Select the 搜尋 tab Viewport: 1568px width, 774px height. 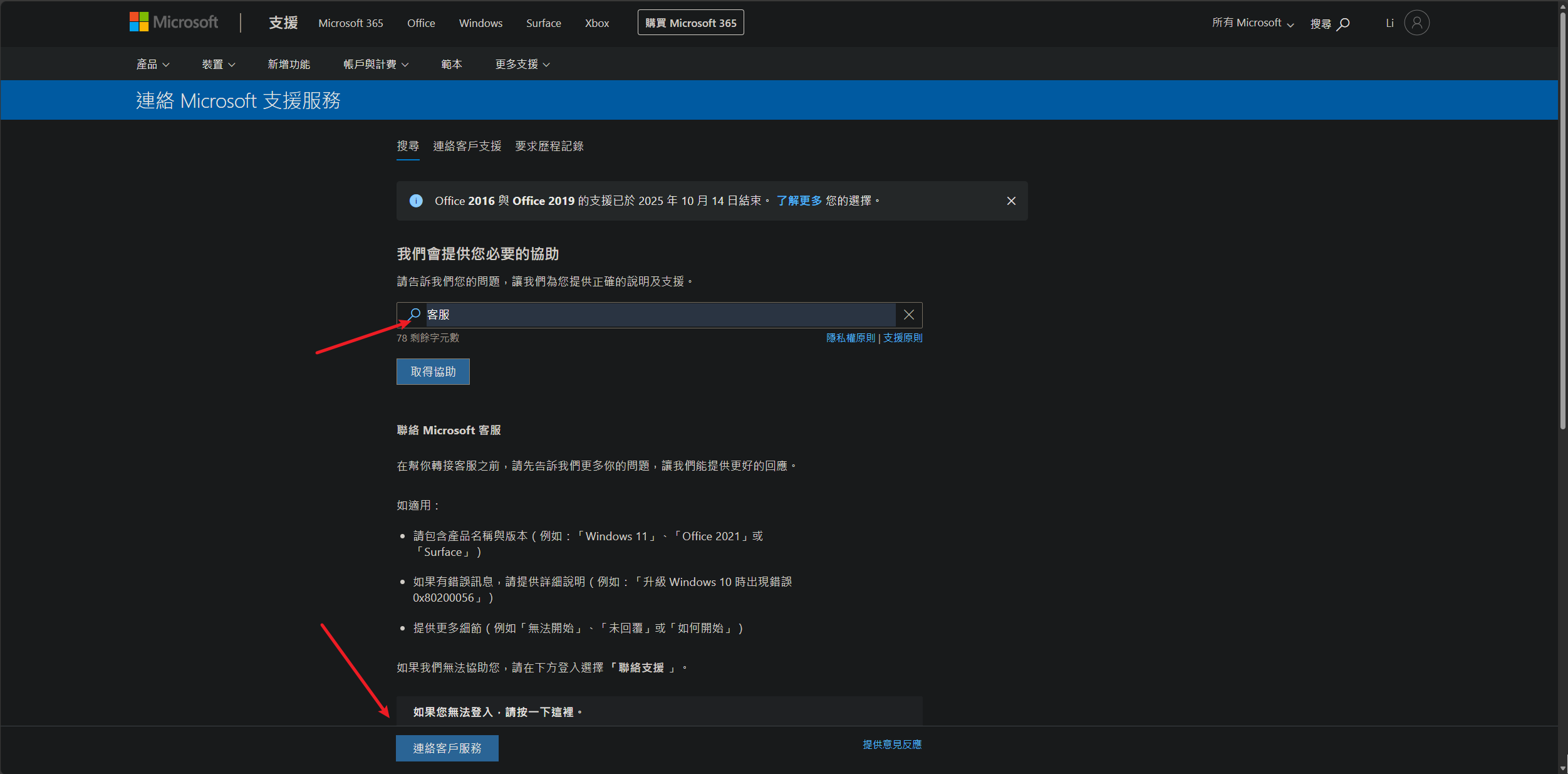pyautogui.click(x=408, y=147)
